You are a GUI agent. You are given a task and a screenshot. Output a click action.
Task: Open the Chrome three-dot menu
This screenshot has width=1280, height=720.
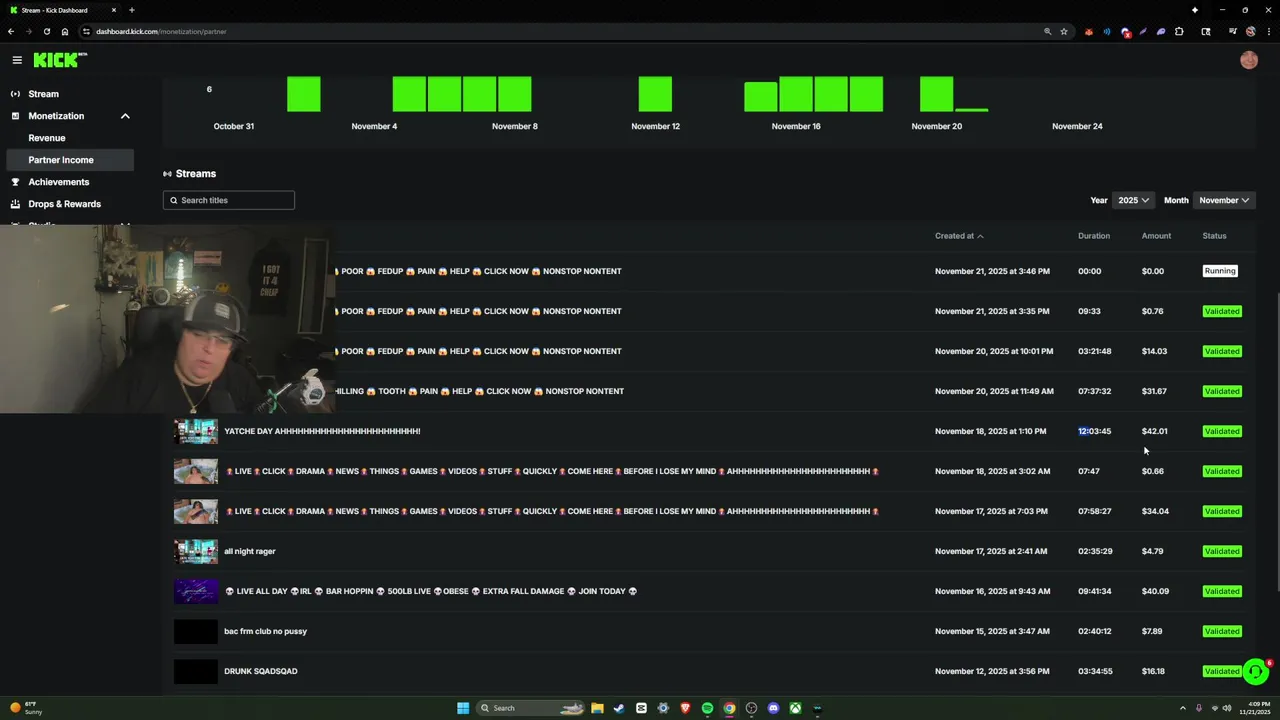click(1268, 31)
